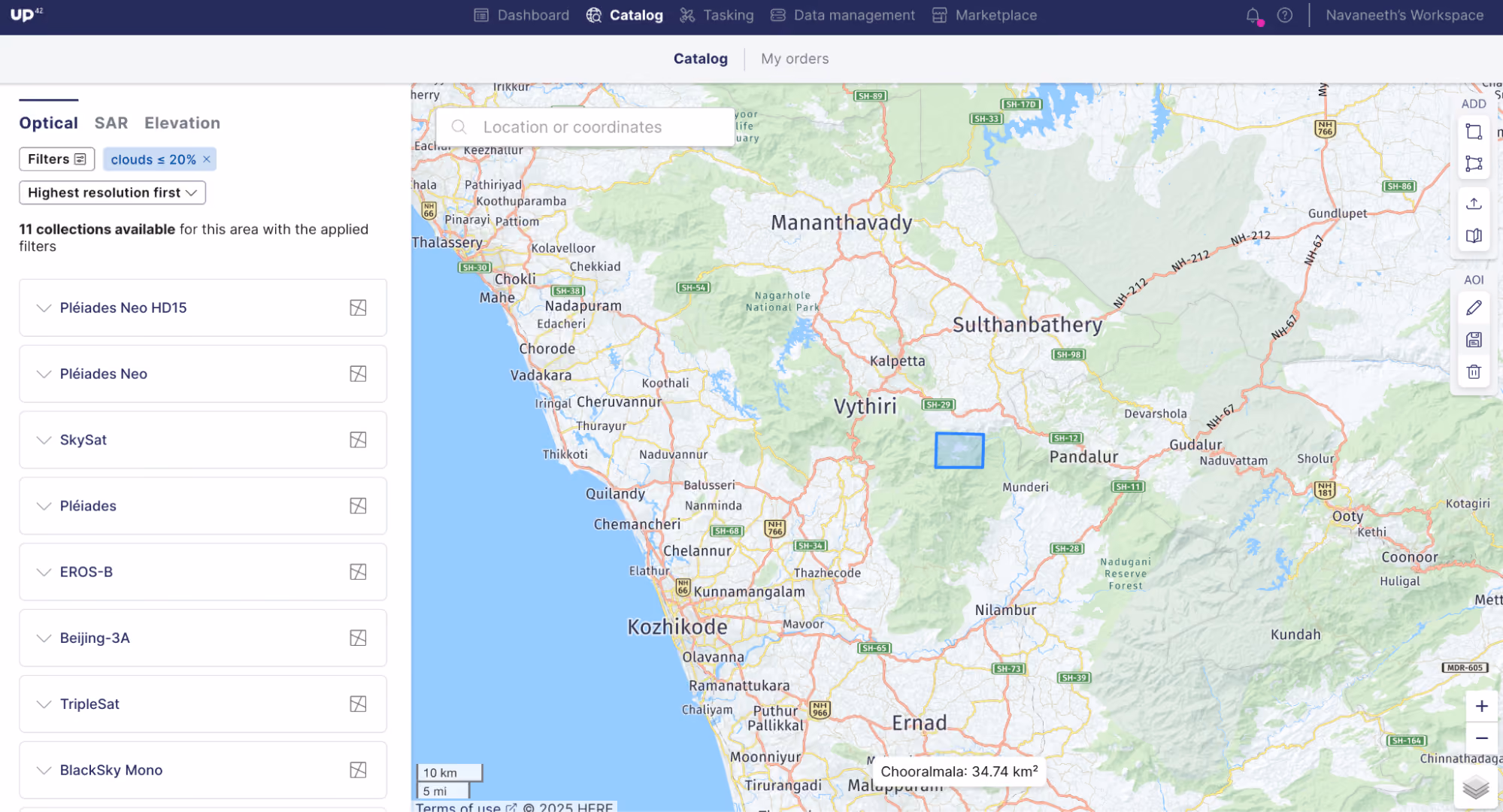The height and width of the screenshot is (812, 1503).
Task: Toggle footprint icon for Pléiades Neo
Action: (x=358, y=374)
